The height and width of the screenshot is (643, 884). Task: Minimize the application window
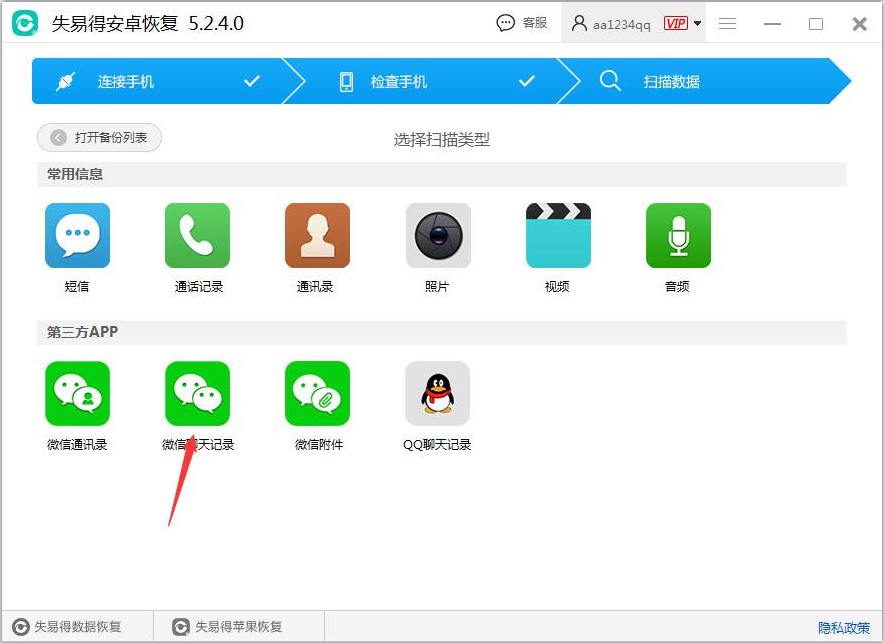click(x=772, y=24)
